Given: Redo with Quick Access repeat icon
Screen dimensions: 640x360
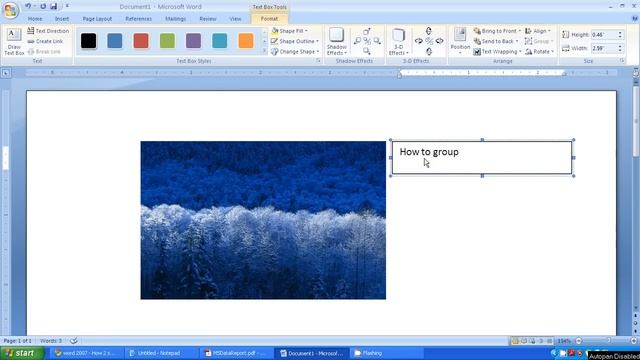Looking at the screenshot, I should [43, 6].
